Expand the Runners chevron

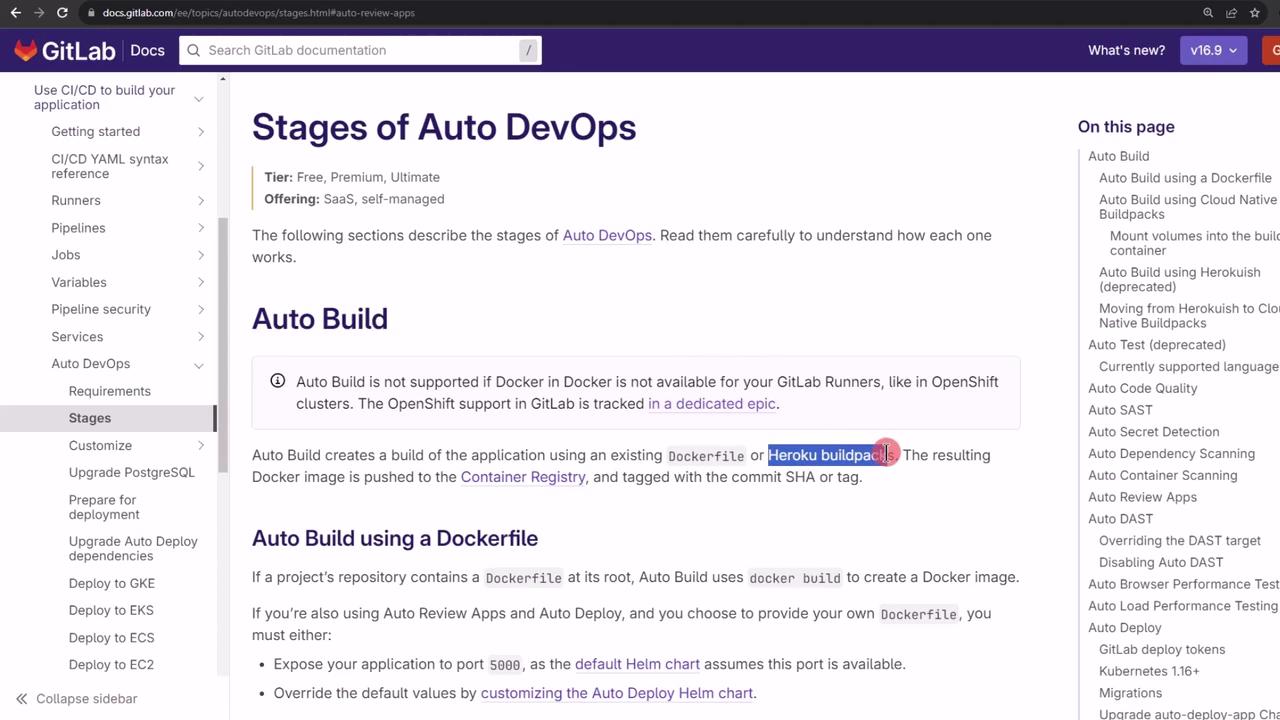pos(201,201)
